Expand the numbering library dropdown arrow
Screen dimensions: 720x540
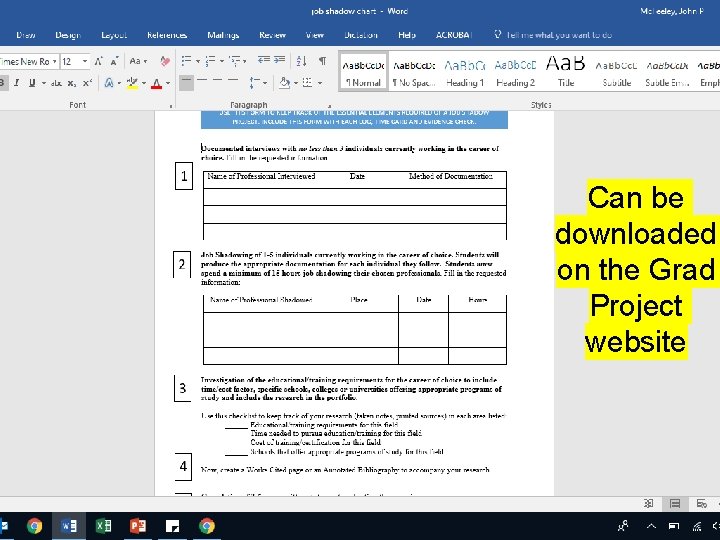tap(222, 61)
